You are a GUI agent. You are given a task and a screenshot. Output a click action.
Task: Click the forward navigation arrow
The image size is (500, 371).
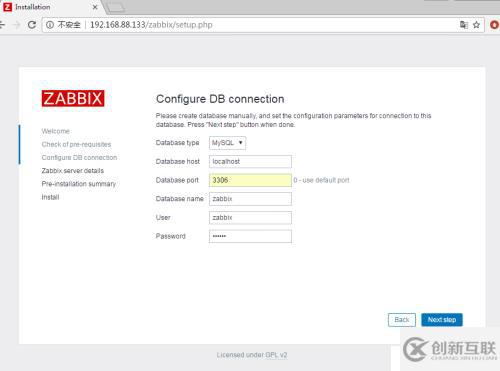17,25
